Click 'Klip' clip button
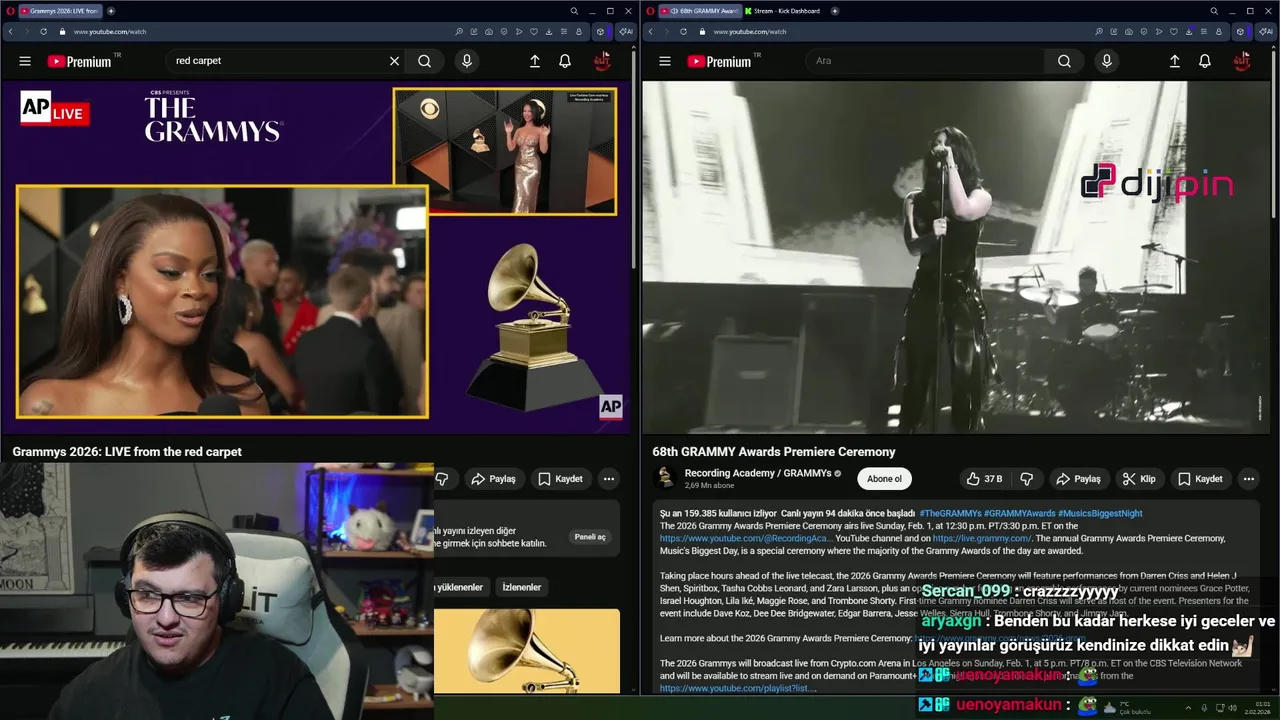1280x720 pixels. click(1139, 479)
